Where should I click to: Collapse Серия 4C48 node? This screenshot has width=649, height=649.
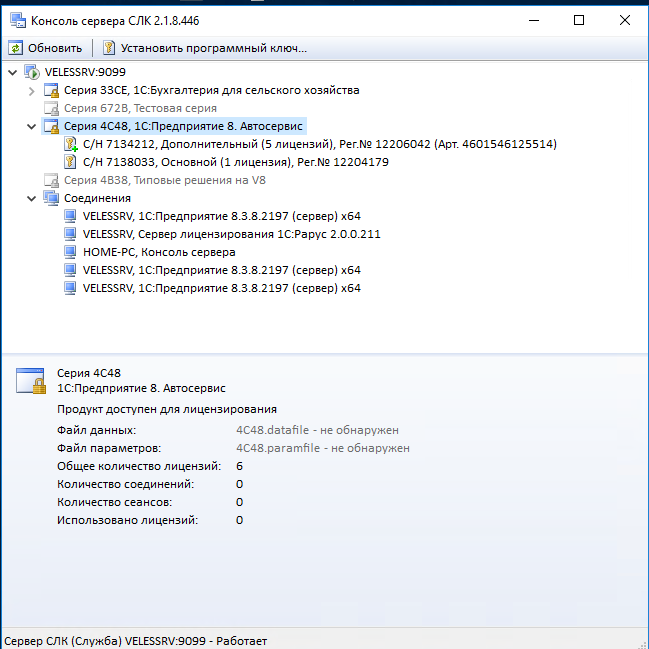click(x=32, y=127)
